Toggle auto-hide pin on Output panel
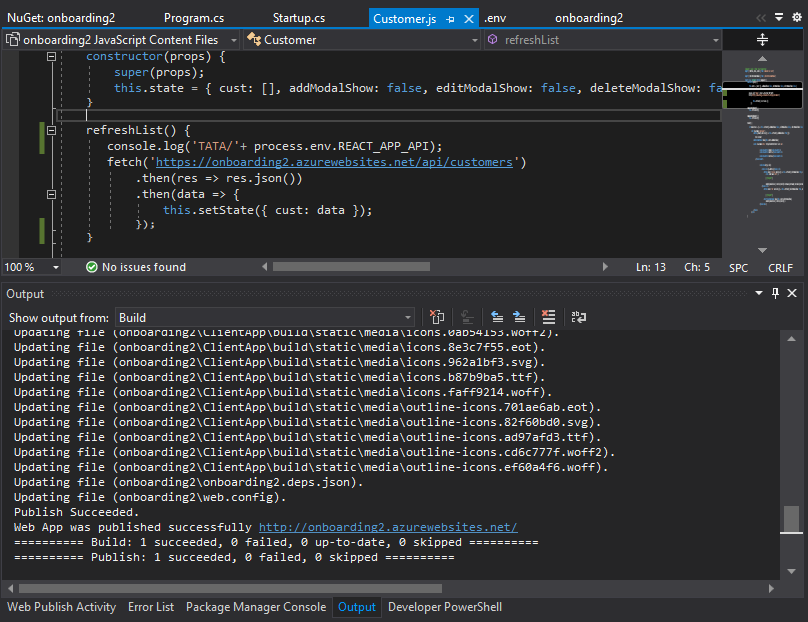This screenshot has width=808, height=622. coord(775,293)
